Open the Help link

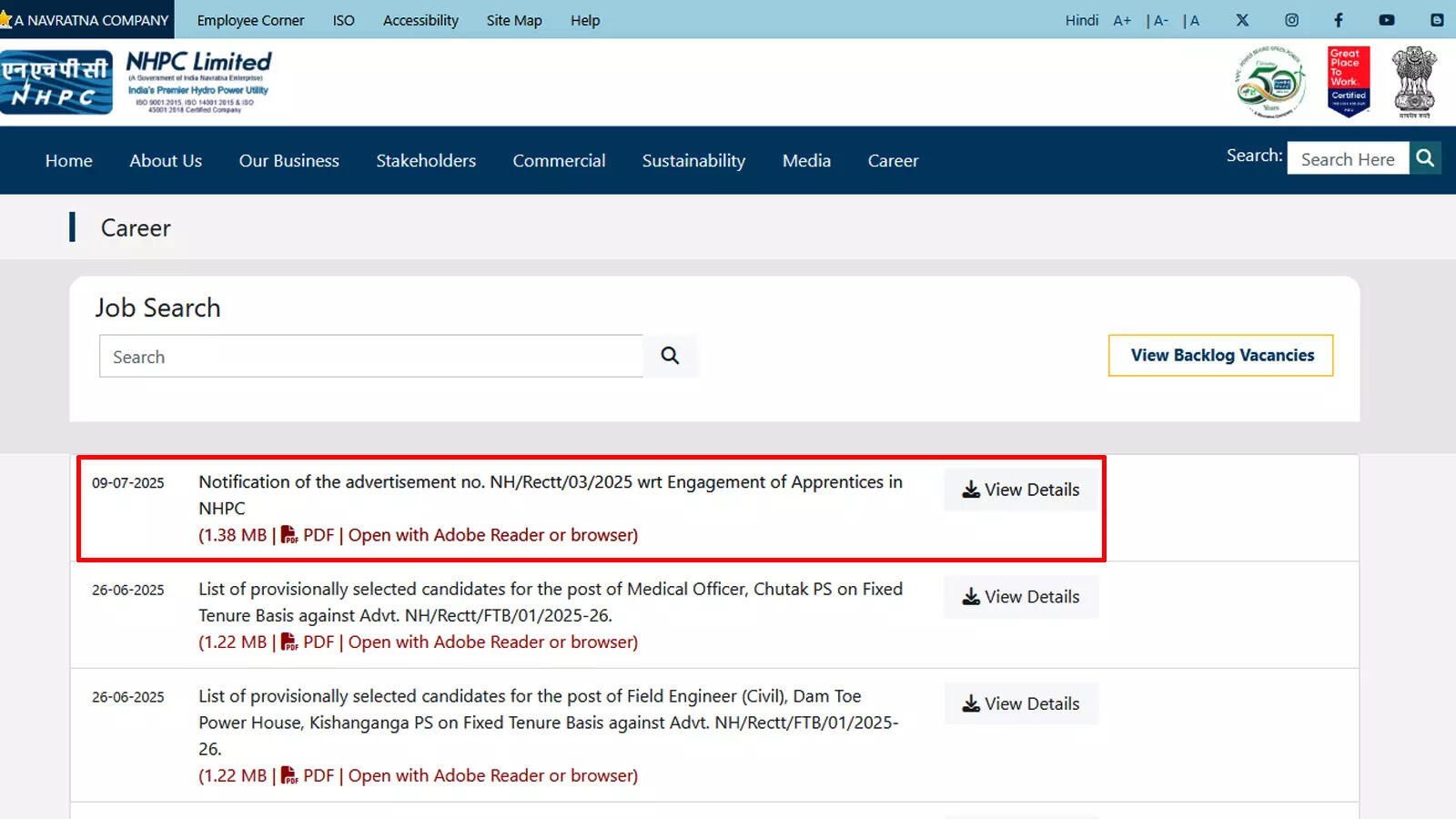point(585,20)
